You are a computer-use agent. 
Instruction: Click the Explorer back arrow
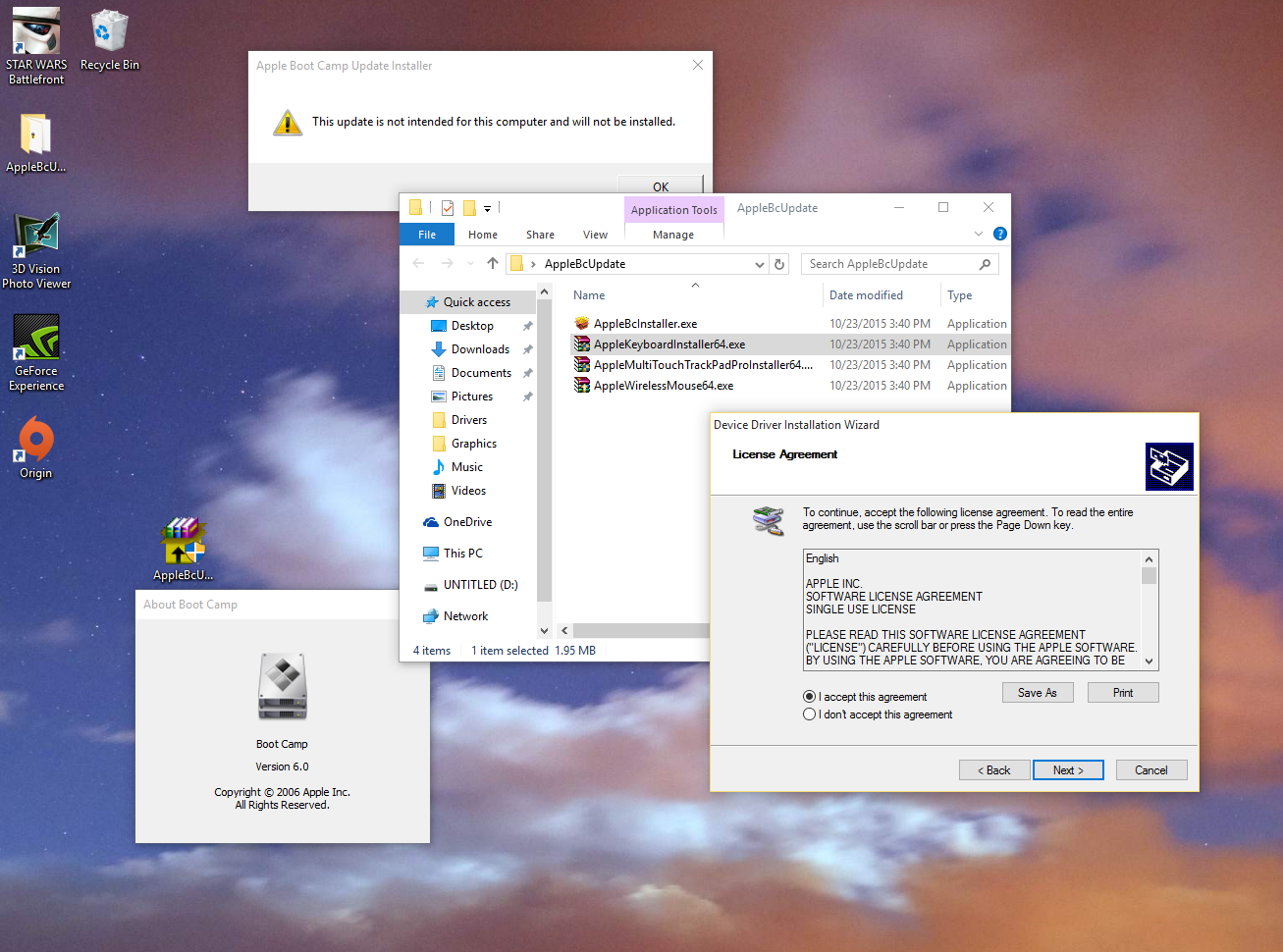[x=419, y=263]
